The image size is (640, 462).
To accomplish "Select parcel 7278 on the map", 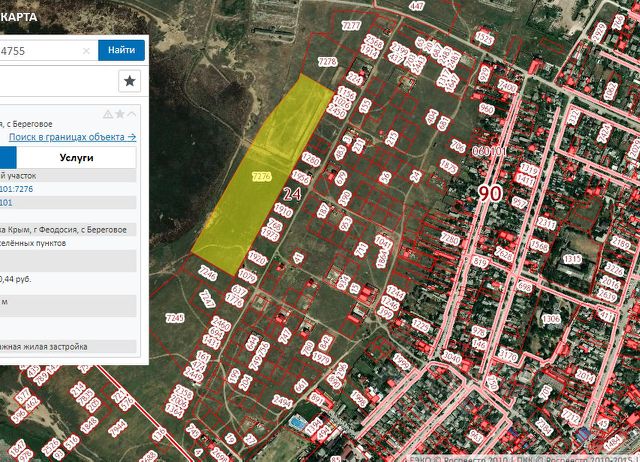I will coord(327,62).
